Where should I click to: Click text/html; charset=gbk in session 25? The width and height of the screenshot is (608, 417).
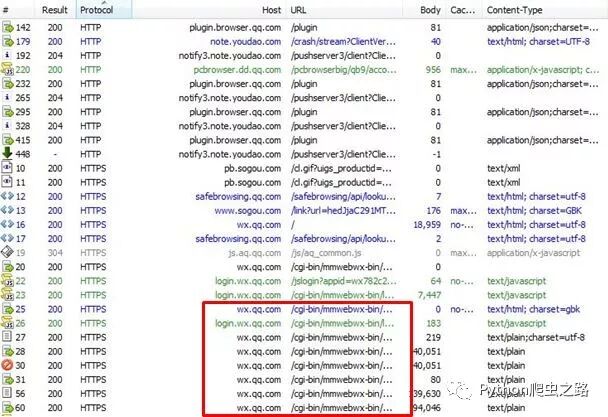[x=534, y=309]
